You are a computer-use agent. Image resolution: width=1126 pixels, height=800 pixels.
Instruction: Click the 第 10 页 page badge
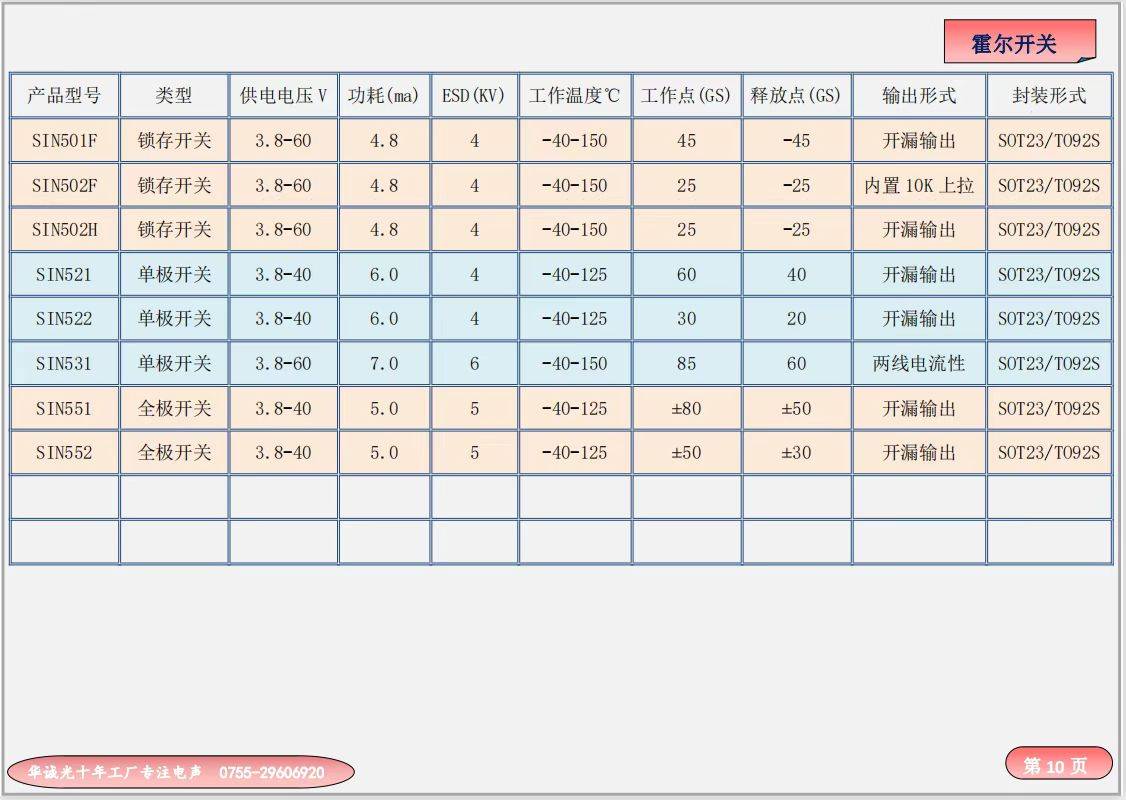(x=1057, y=765)
